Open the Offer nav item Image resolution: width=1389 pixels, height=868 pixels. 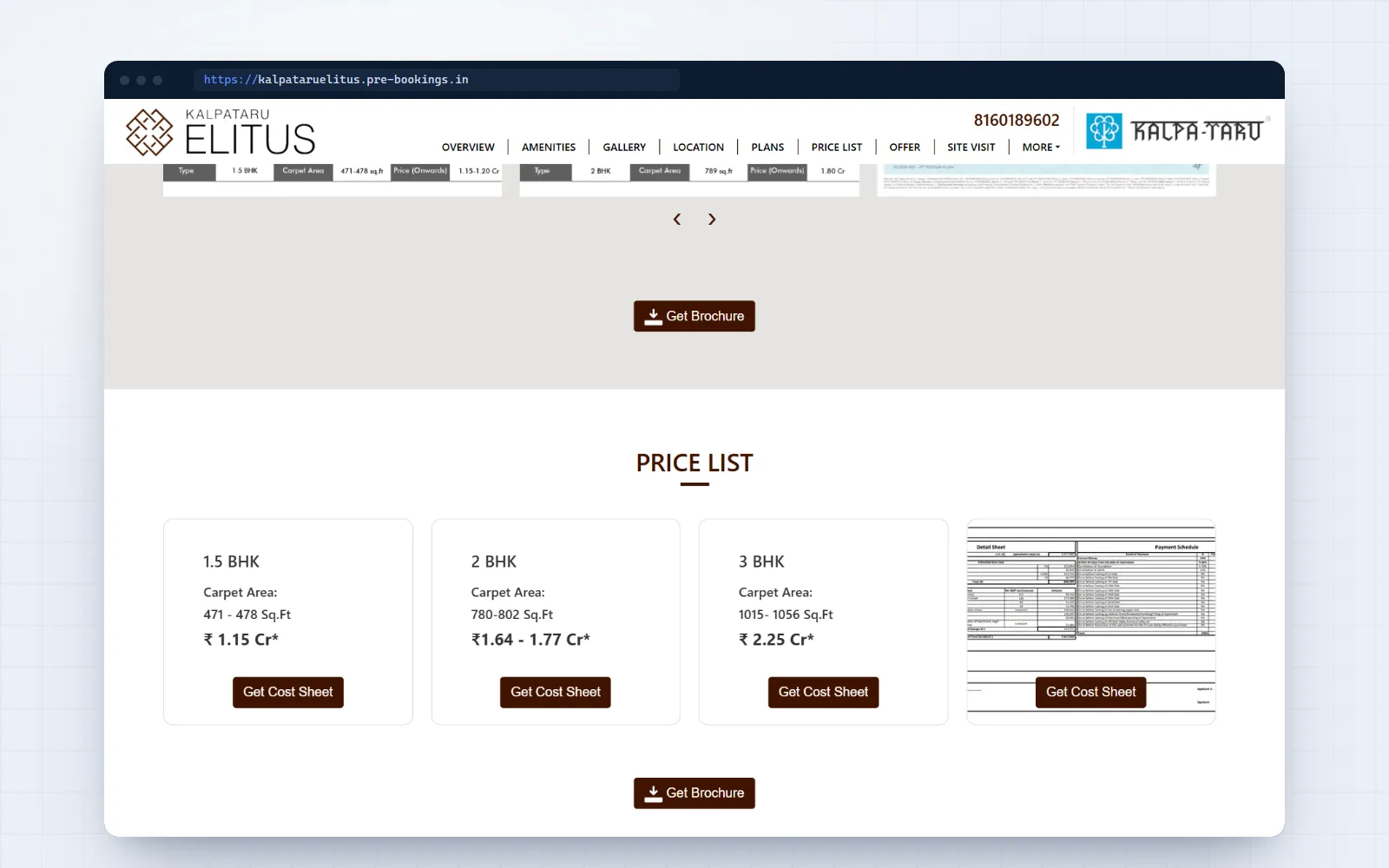tap(905, 148)
